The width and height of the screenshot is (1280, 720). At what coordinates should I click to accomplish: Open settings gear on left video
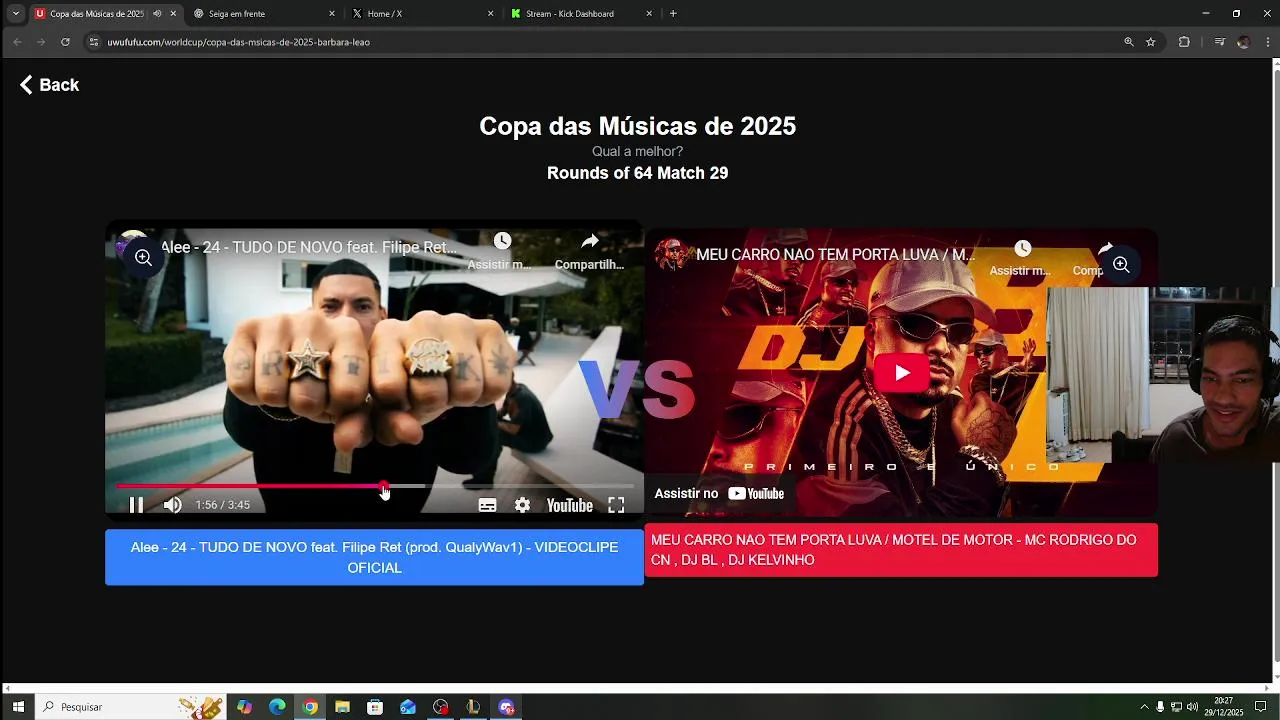pyautogui.click(x=522, y=505)
